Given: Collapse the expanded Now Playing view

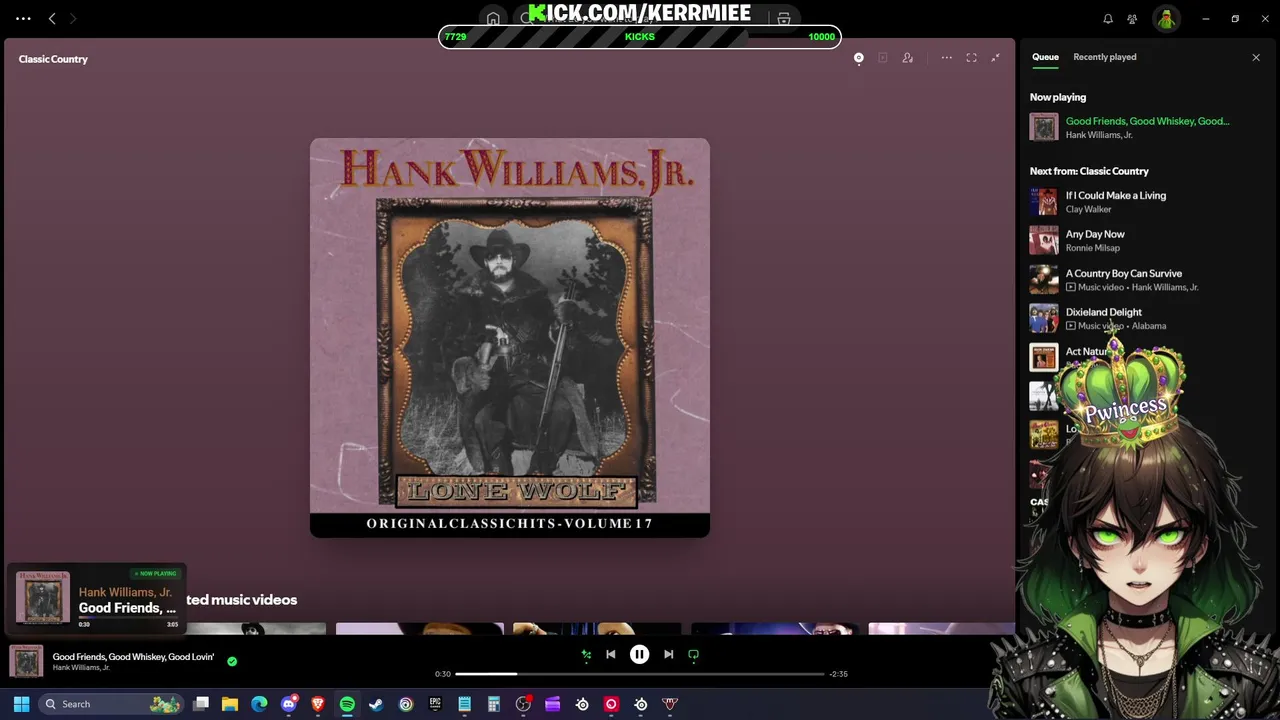Looking at the screenshot, I should pos(995,58).
